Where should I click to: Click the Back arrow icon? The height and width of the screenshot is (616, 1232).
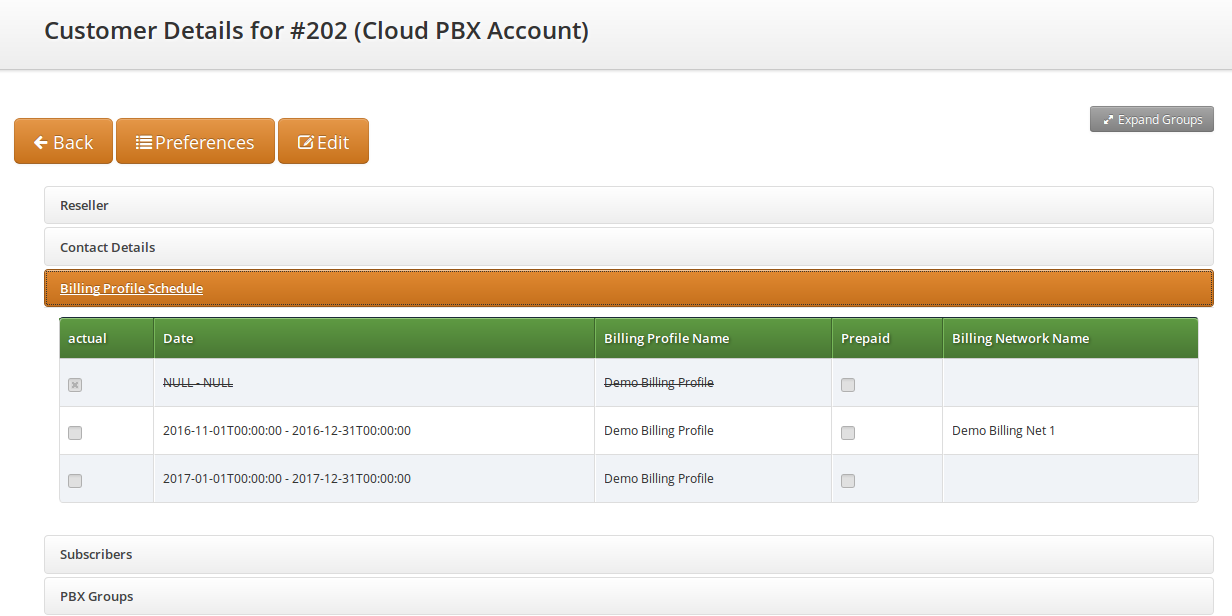pos(41,143)
